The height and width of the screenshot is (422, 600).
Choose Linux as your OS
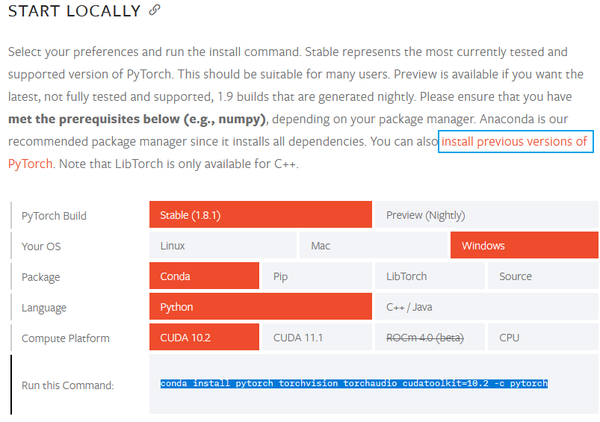223,245
